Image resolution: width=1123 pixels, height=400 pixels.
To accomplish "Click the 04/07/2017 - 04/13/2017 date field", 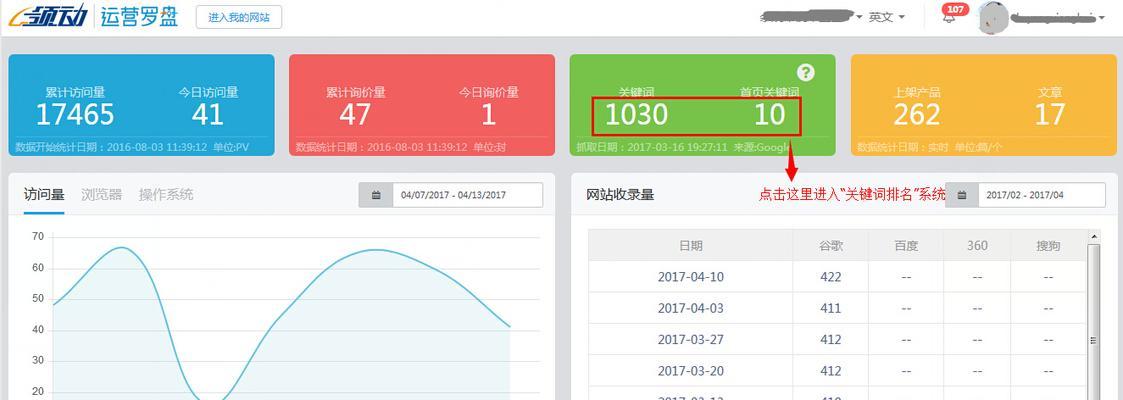I will (467, 195).
